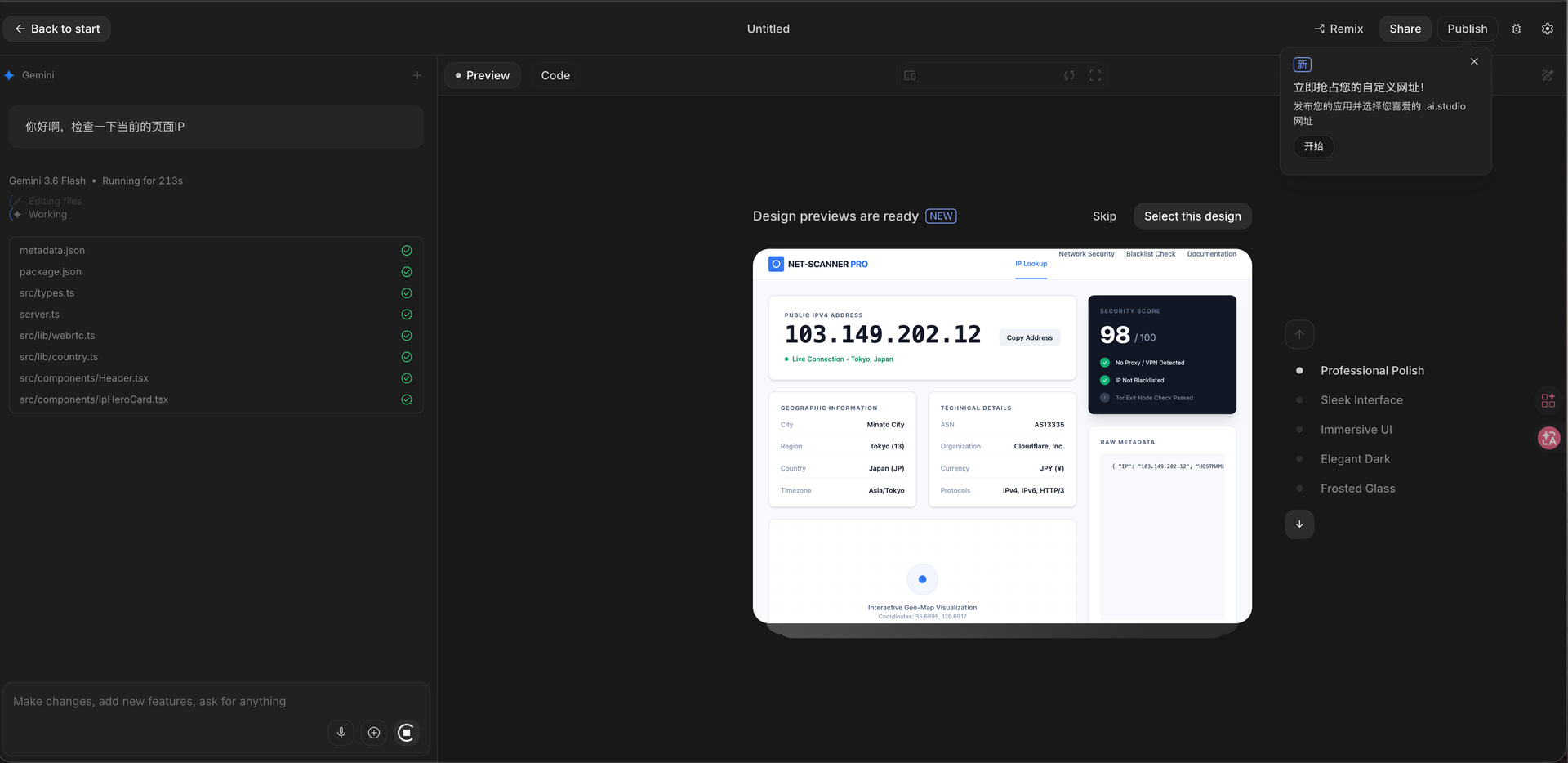Viewport: 1568px width, 763px height.
Task: Click the translate floating icon at right edge
Action: tap(1548, 439)
